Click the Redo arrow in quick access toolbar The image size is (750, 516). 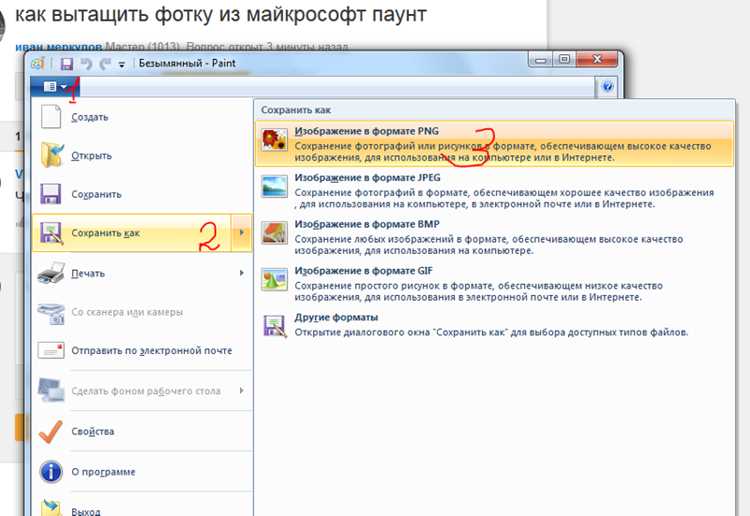pyautogui.click(x=105, y=64)
